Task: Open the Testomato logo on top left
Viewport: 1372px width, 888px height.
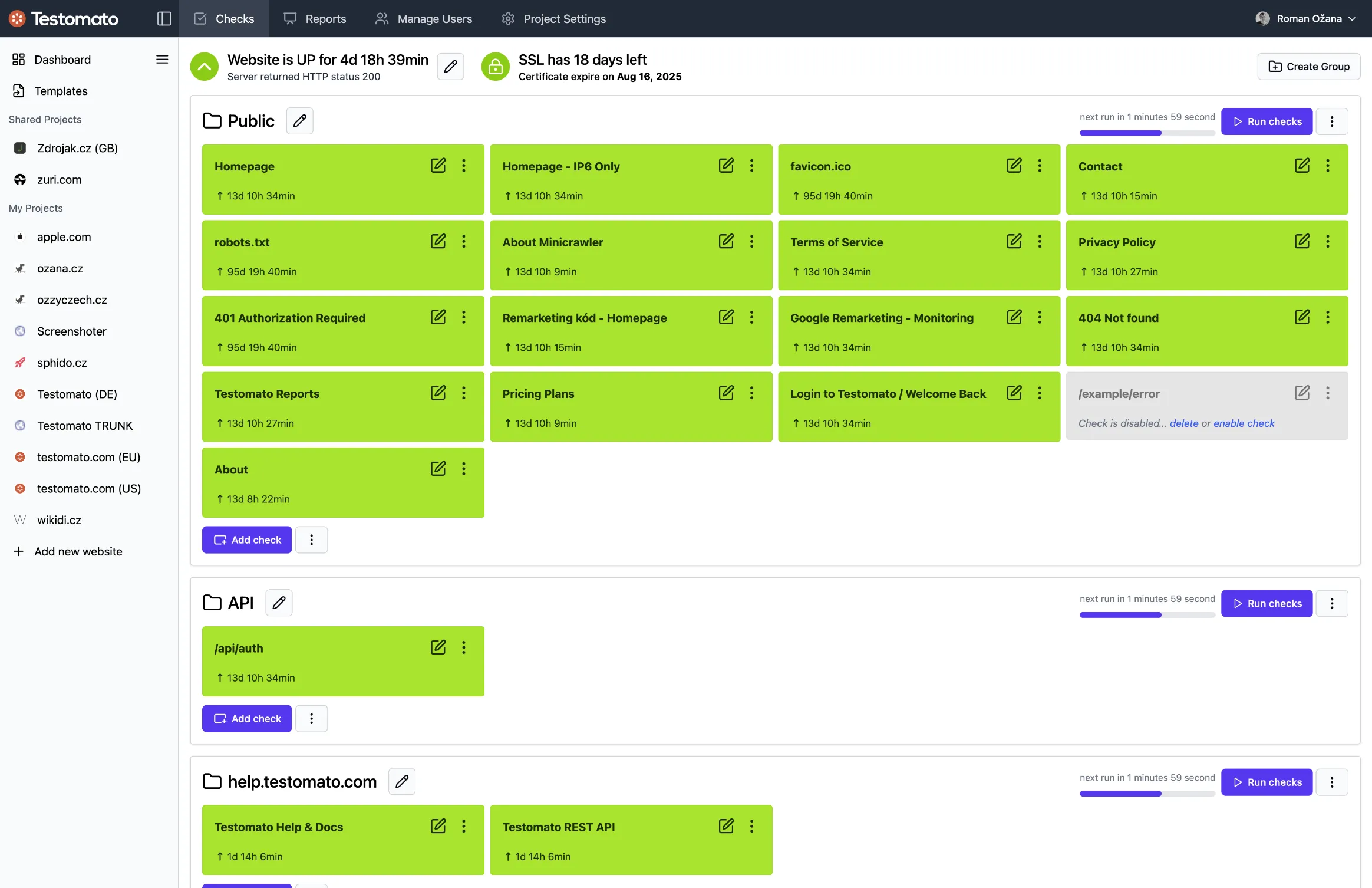Action: (x=64, y=18)
